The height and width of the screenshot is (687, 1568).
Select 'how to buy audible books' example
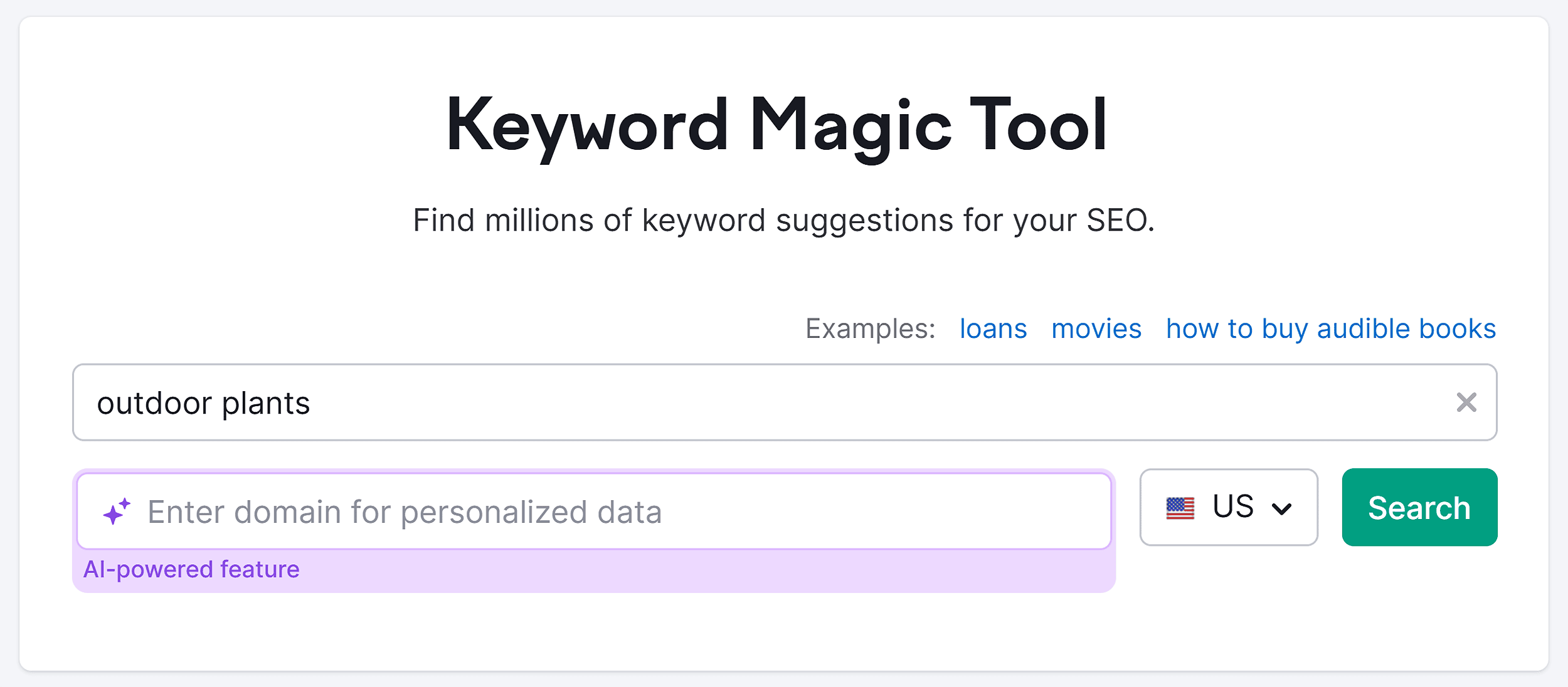(x=1330, y=328)
